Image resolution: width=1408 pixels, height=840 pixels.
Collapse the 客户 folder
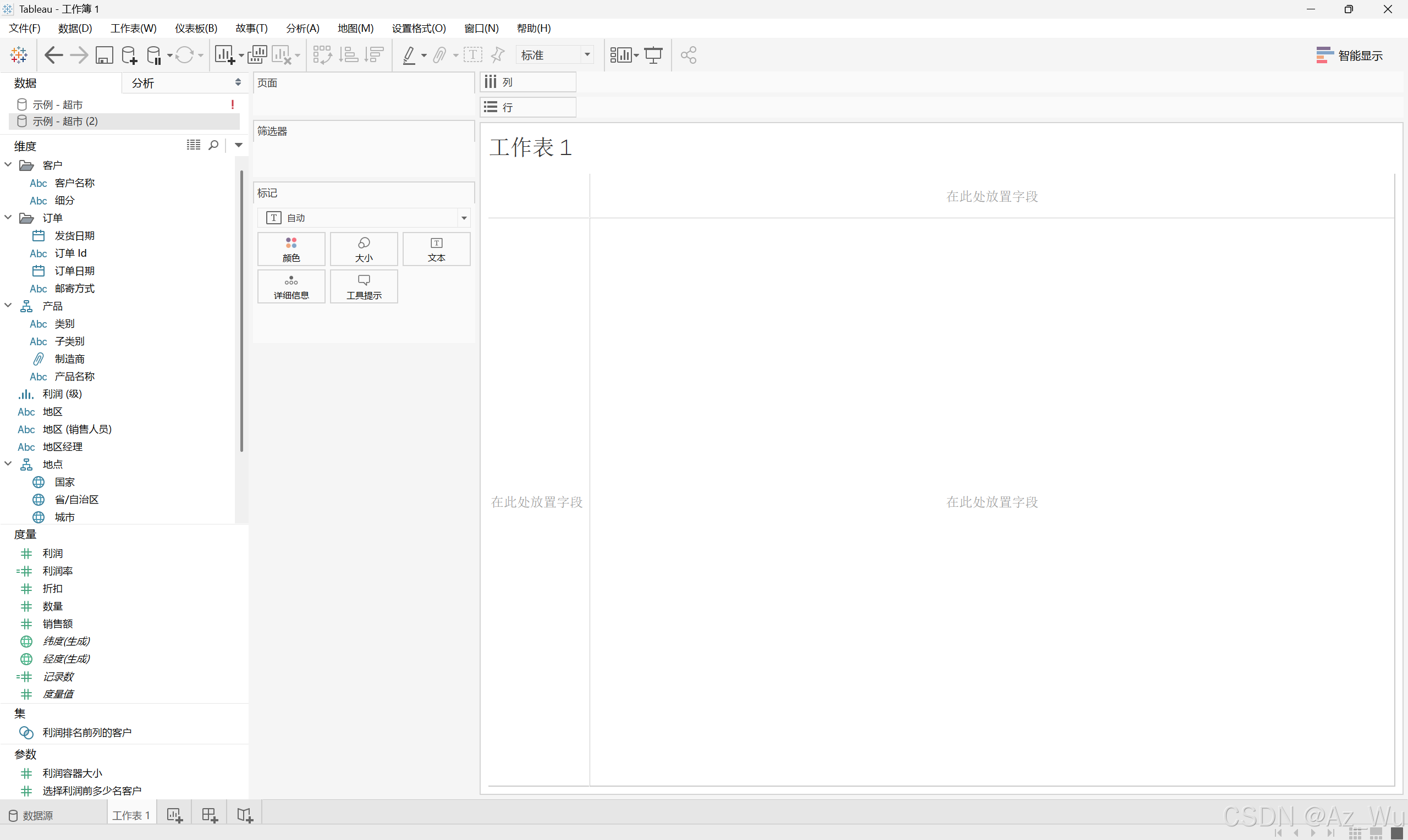pos(8,165)
